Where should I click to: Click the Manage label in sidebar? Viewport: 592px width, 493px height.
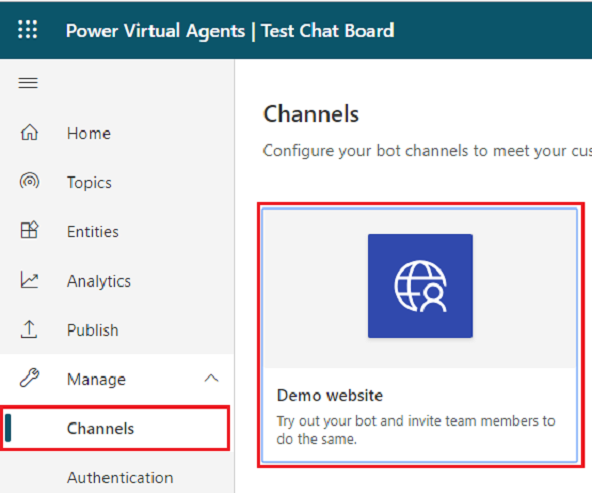(x=96, y=379)
